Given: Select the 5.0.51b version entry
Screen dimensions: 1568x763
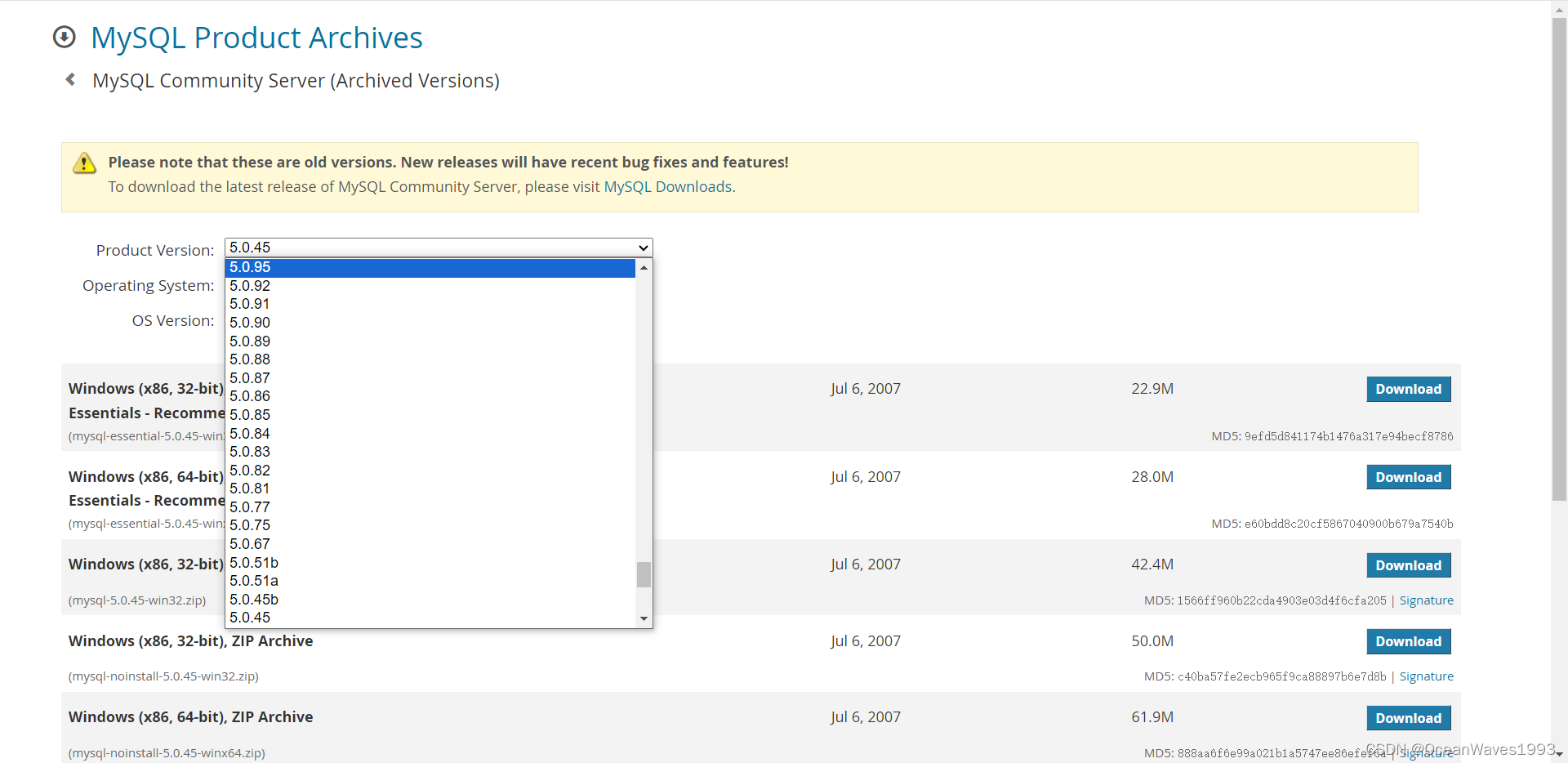Looking at the screenshot, I should pyautogui.click(x=430, y=563).
